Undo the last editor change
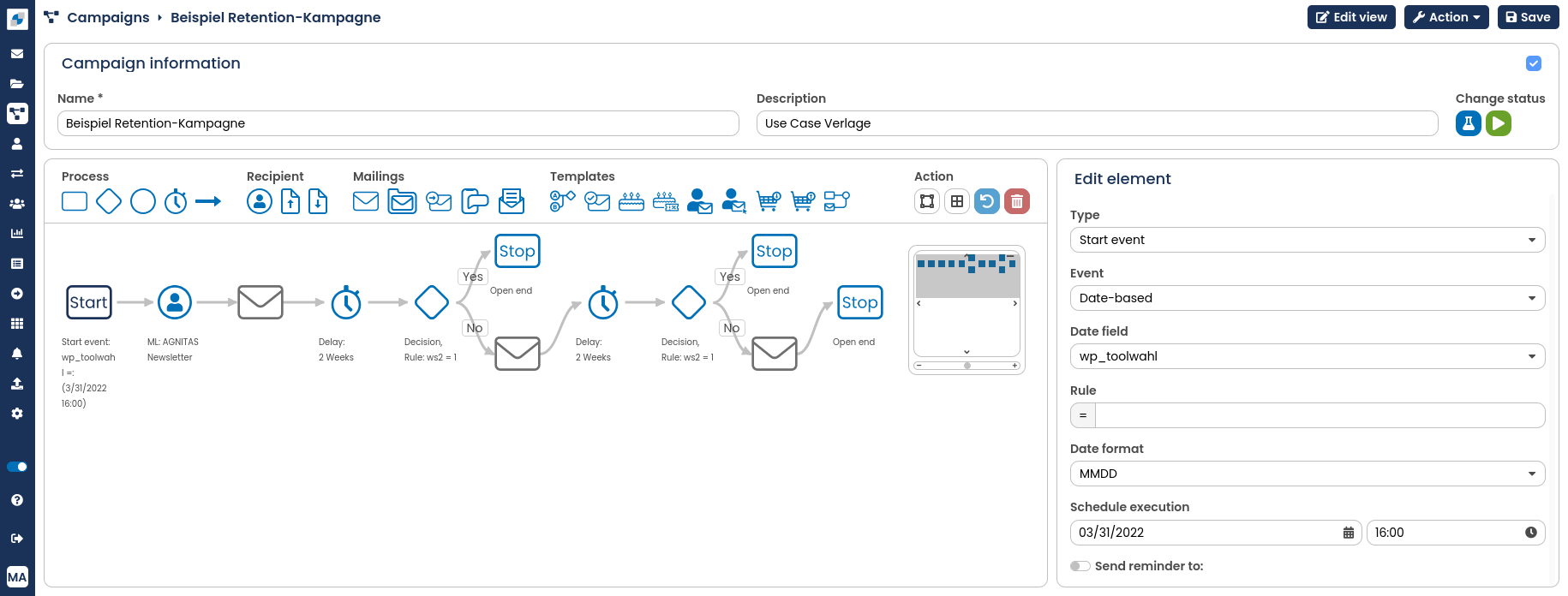Screen dimensions: 1568x596 click(987, 201)
